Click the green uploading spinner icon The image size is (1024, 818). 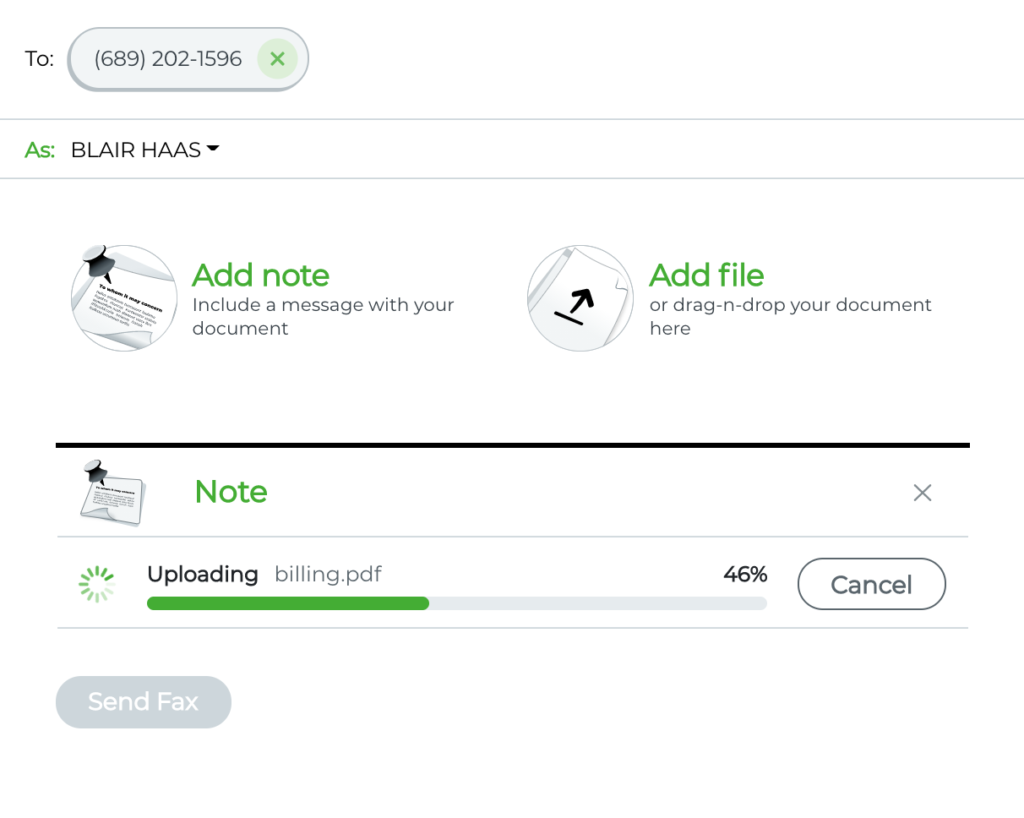[97, 584]
